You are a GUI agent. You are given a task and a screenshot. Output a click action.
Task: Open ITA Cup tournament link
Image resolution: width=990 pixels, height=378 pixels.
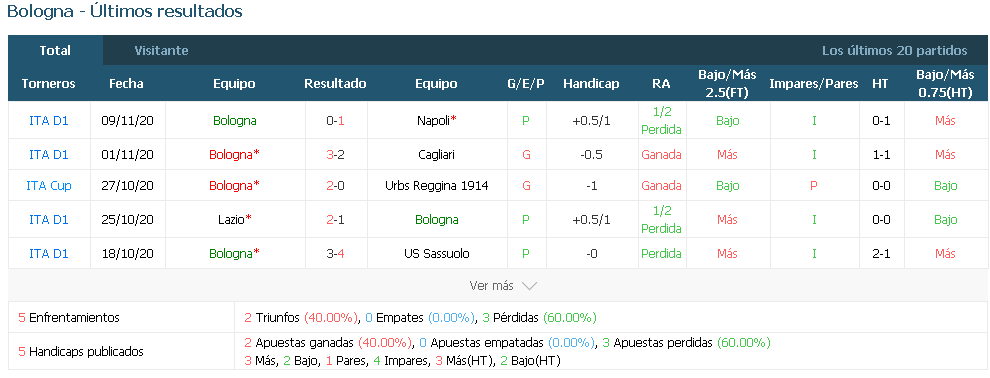pos(49,186)
